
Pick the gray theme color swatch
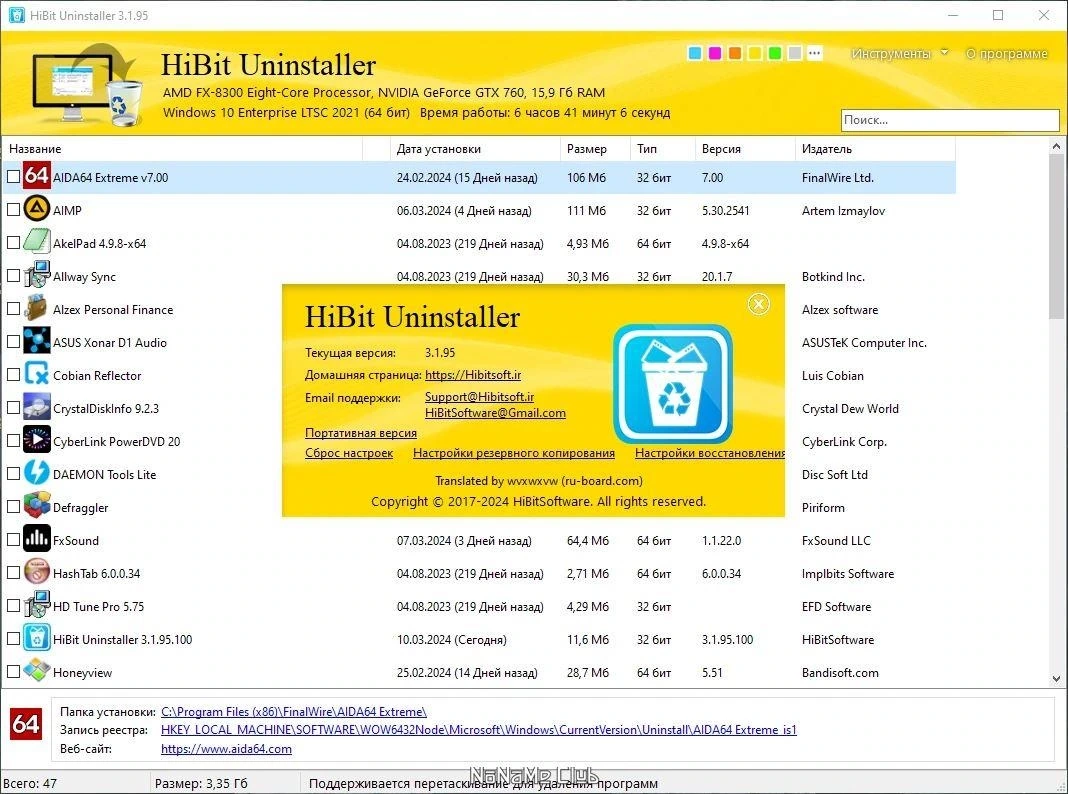(x=794, y=53)
